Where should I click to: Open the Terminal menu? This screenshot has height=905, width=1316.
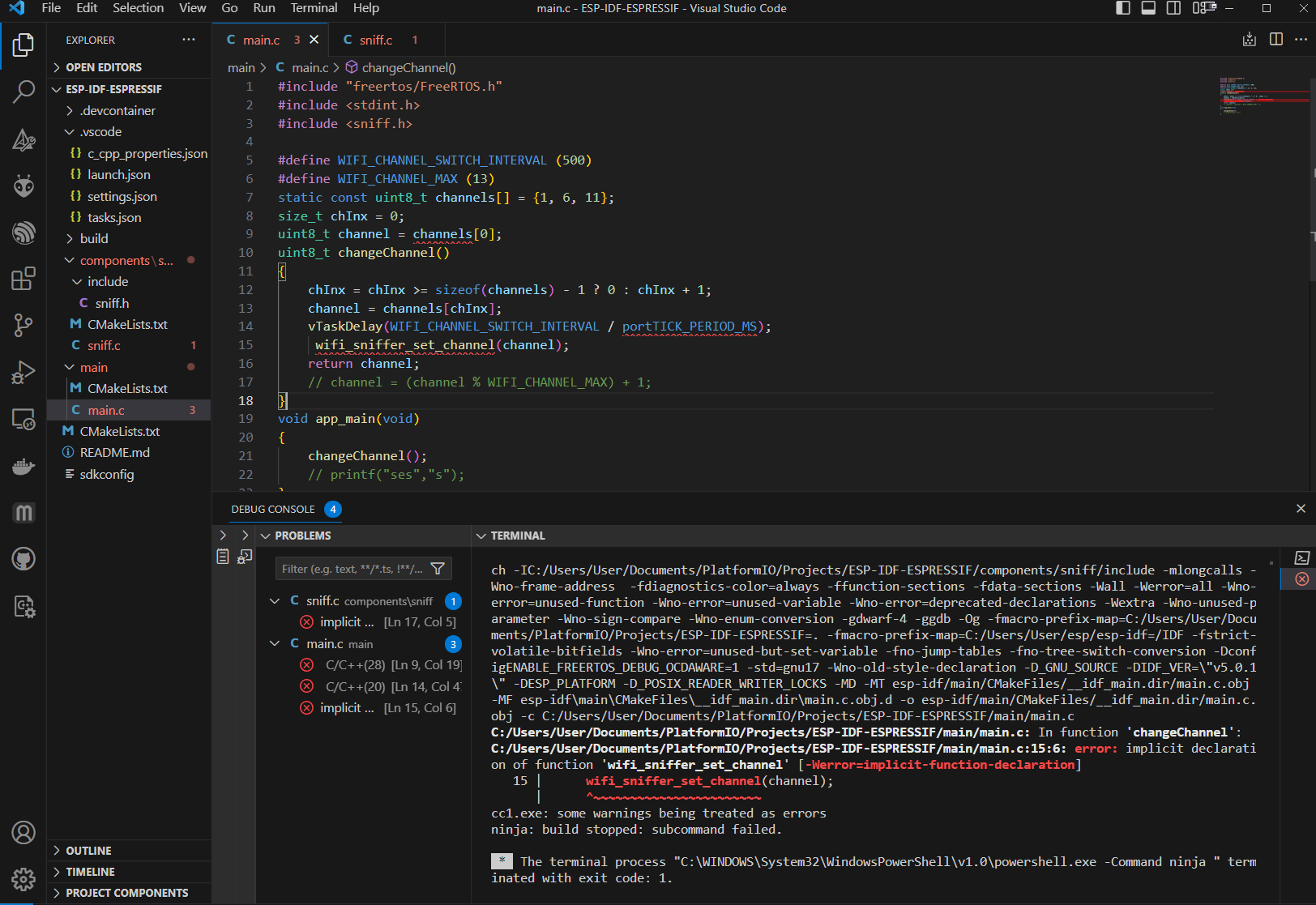(314, 8)
